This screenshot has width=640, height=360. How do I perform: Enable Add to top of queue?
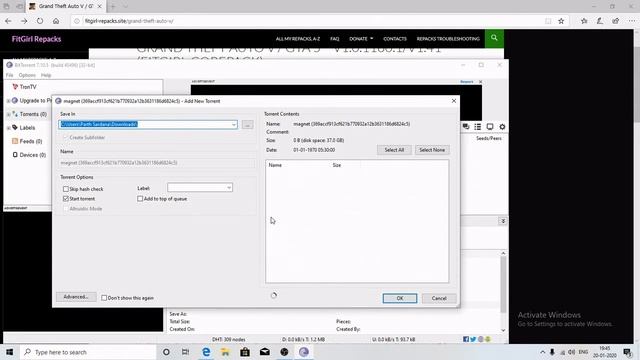(x=140, y=199)
